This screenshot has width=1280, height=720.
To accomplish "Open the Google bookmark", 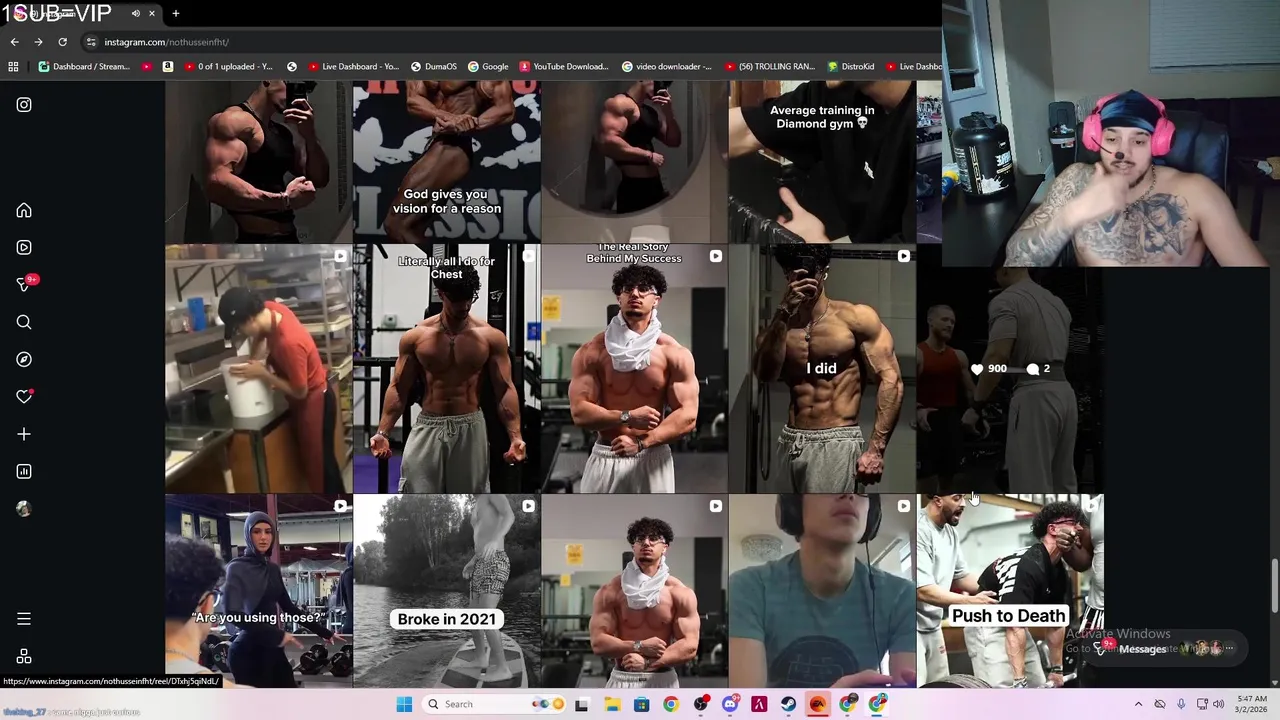I will coord(488,67).
